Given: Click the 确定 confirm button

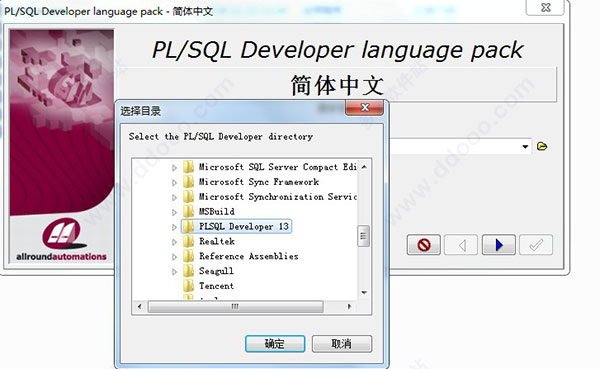Looking at the screenshot, I should [275, 344].
